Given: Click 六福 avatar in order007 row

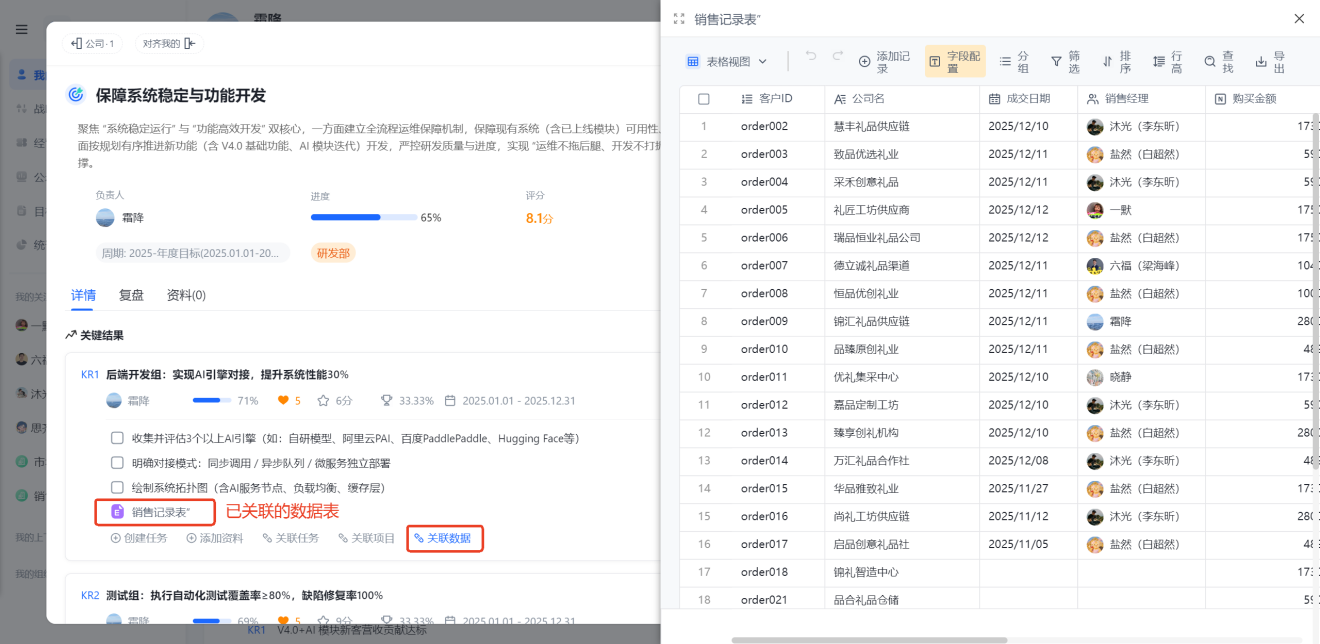Looking at the screenshot, I should tap(1095, 266).
